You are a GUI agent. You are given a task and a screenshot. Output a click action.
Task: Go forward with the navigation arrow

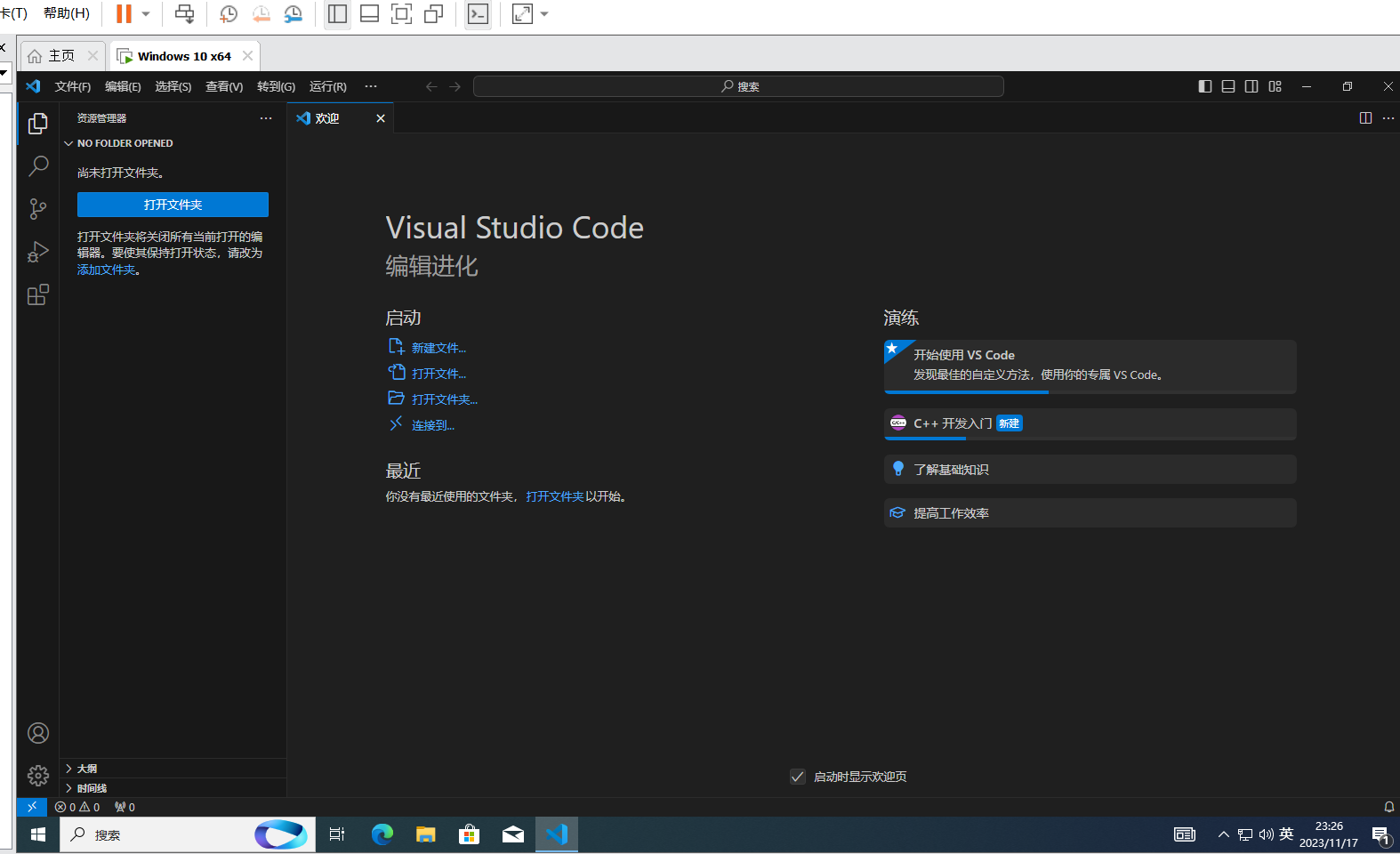pyautogui.click(x=455, y=86)
